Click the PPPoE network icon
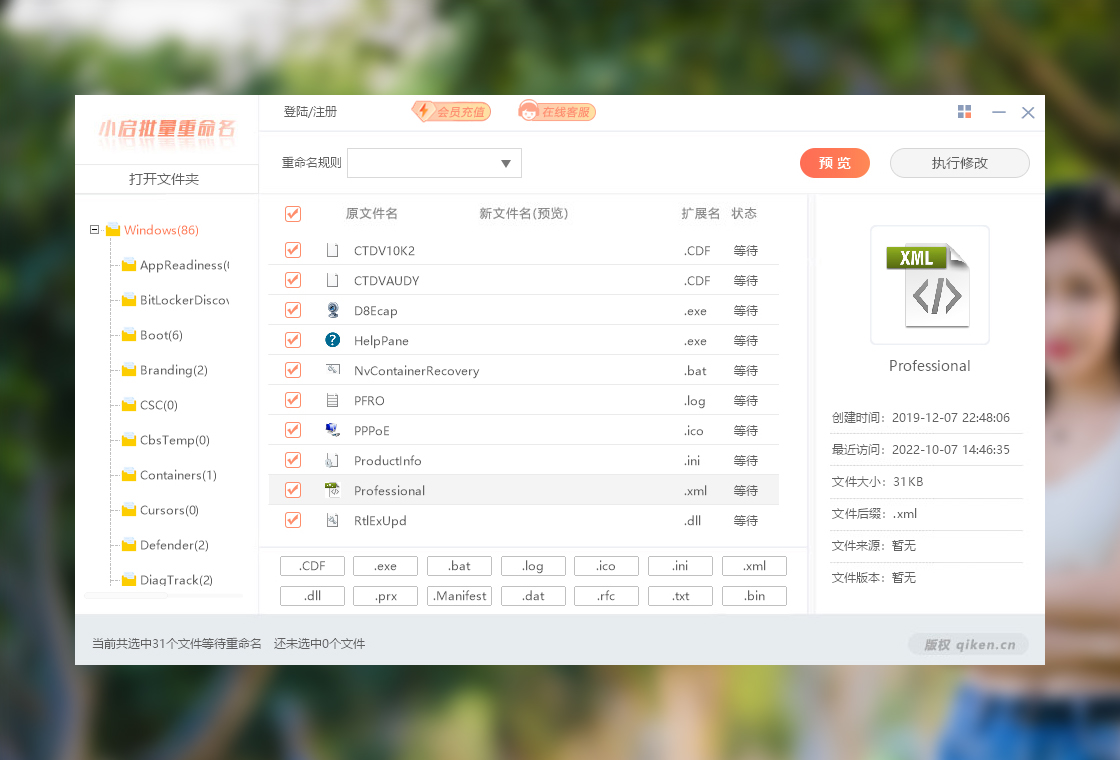The width and height of the screenshot is (1120, 760). pyautogui.click(x=332, y=430)
